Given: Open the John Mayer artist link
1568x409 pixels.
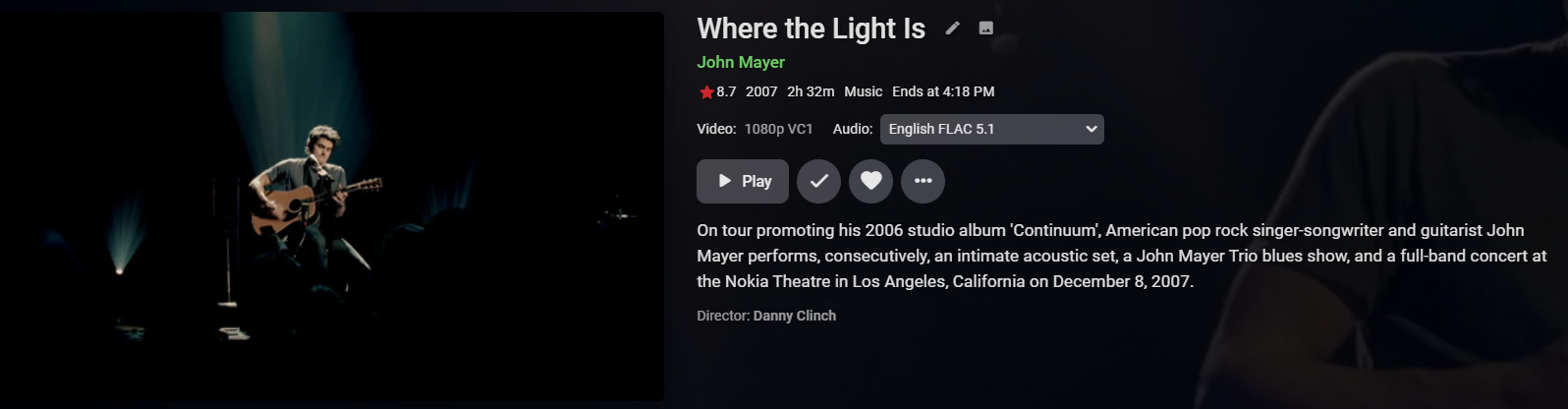Looking at the screenshot, I should point(741,62).
